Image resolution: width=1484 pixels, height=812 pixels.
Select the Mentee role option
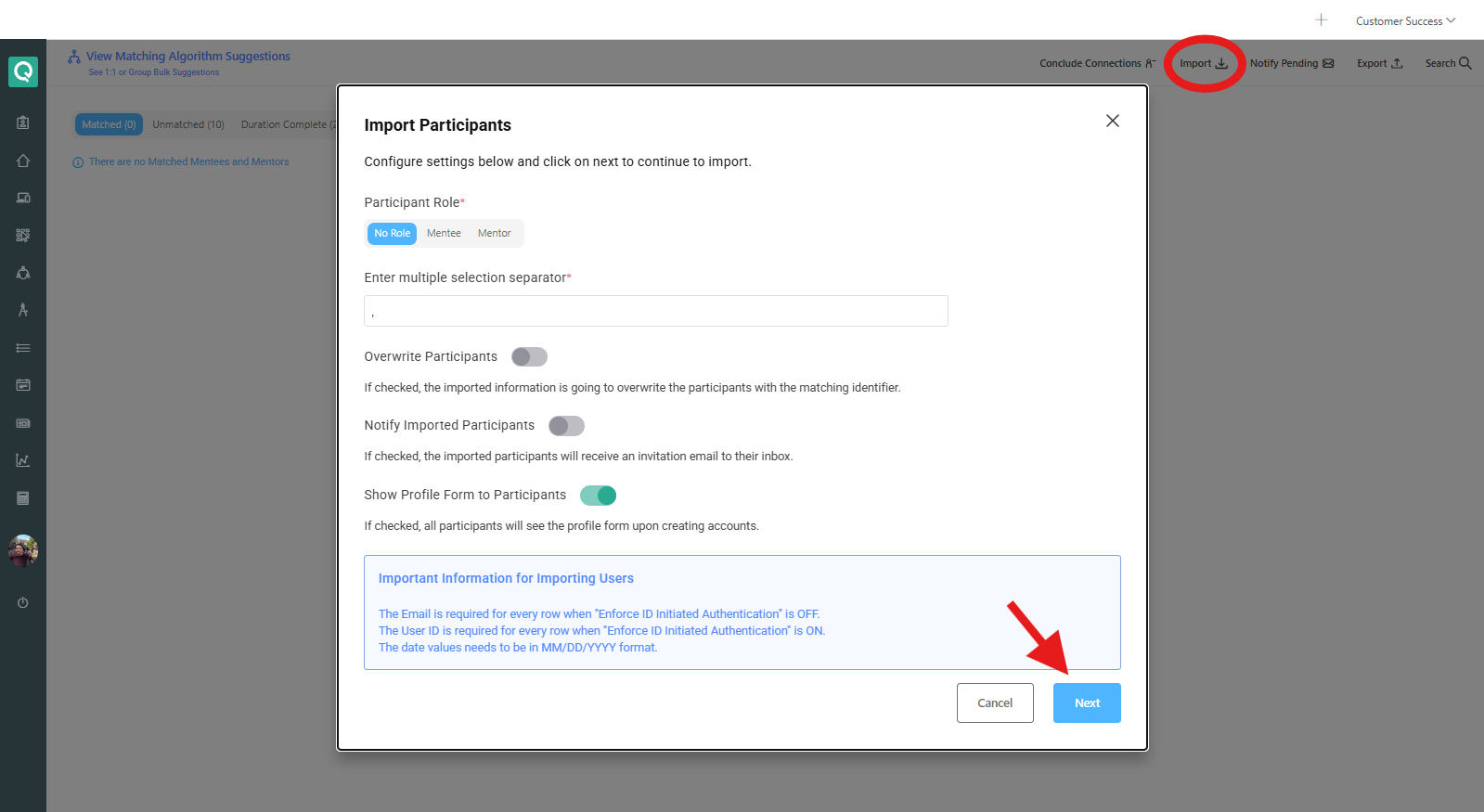(444, 234)
